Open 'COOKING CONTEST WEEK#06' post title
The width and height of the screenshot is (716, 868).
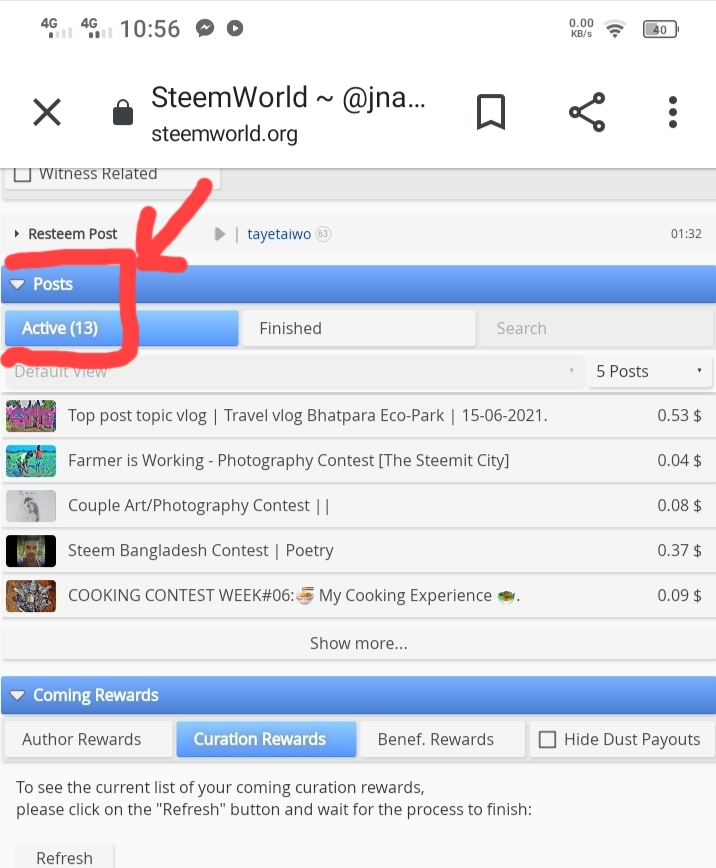pyautogui.click(x=293, y=596)
